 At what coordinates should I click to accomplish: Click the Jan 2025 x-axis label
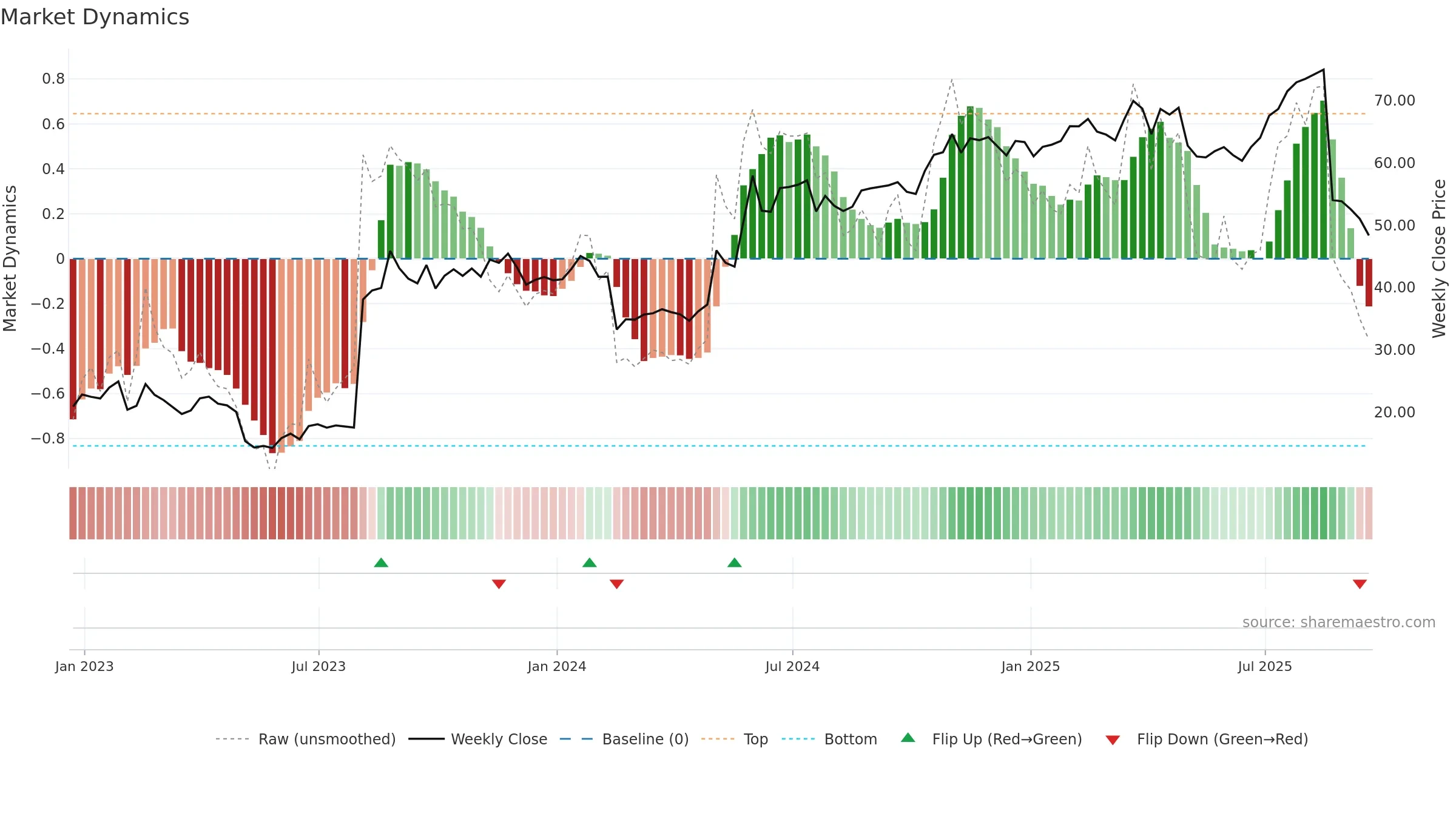click(x=1031, y=666)
